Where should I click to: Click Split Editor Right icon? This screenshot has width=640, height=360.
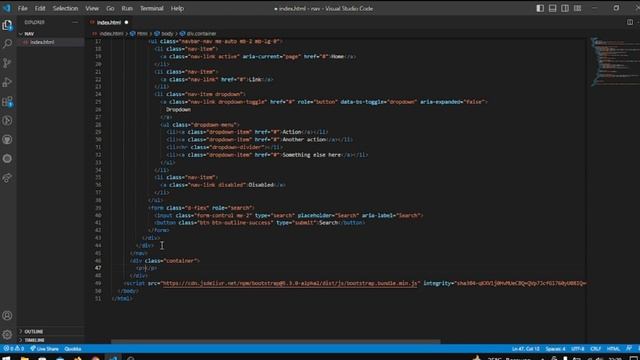click(630, 22)
